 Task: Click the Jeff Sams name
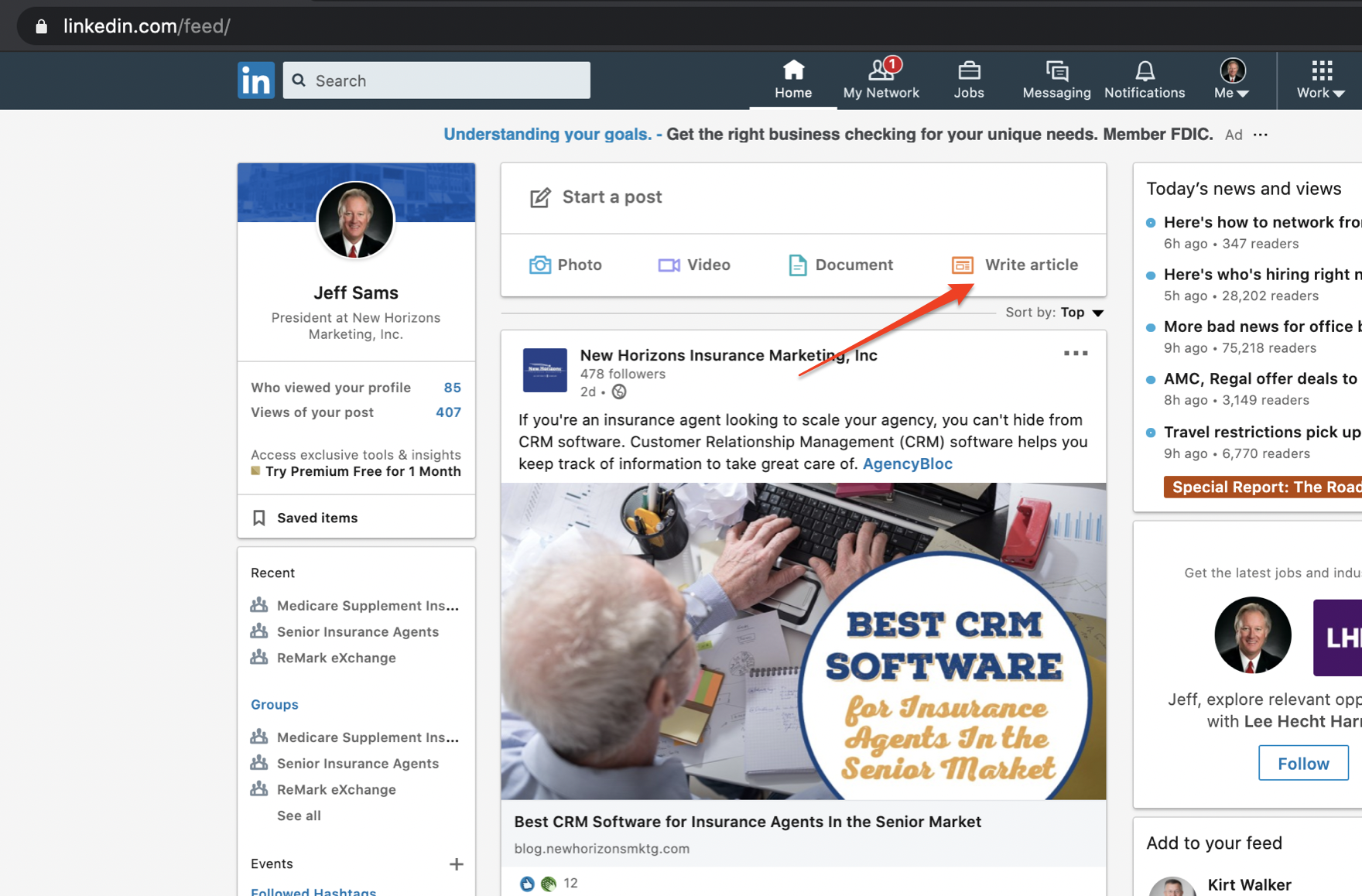pos(356,292)
